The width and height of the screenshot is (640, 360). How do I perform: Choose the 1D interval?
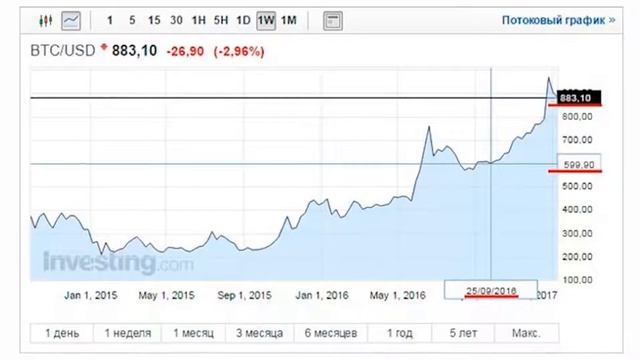click(243, 20)
